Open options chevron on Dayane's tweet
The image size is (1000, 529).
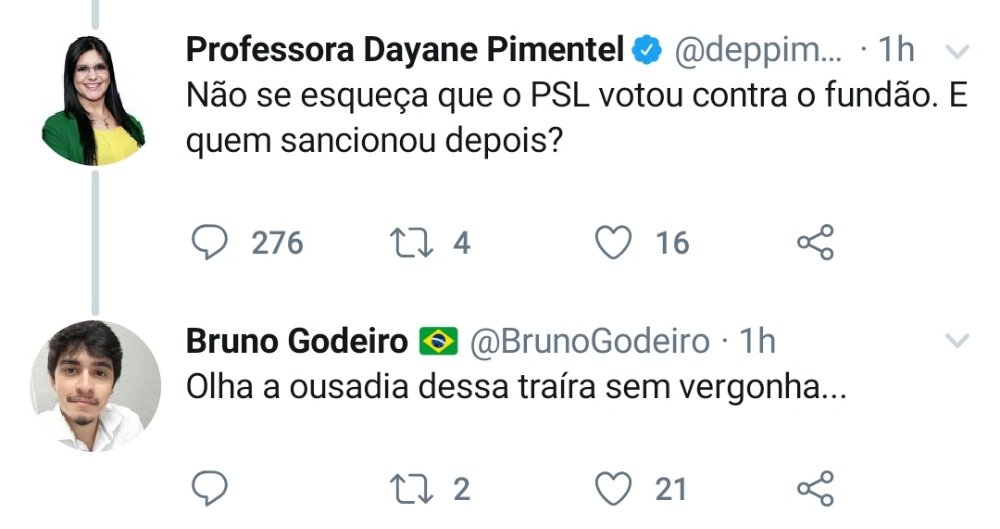[957, 52]
